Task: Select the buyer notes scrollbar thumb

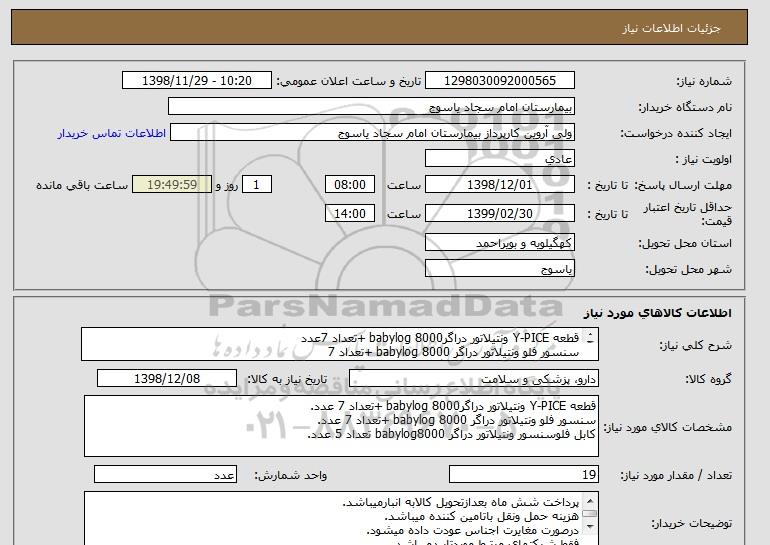Action: pyautogui.click(x=590, y=514)
